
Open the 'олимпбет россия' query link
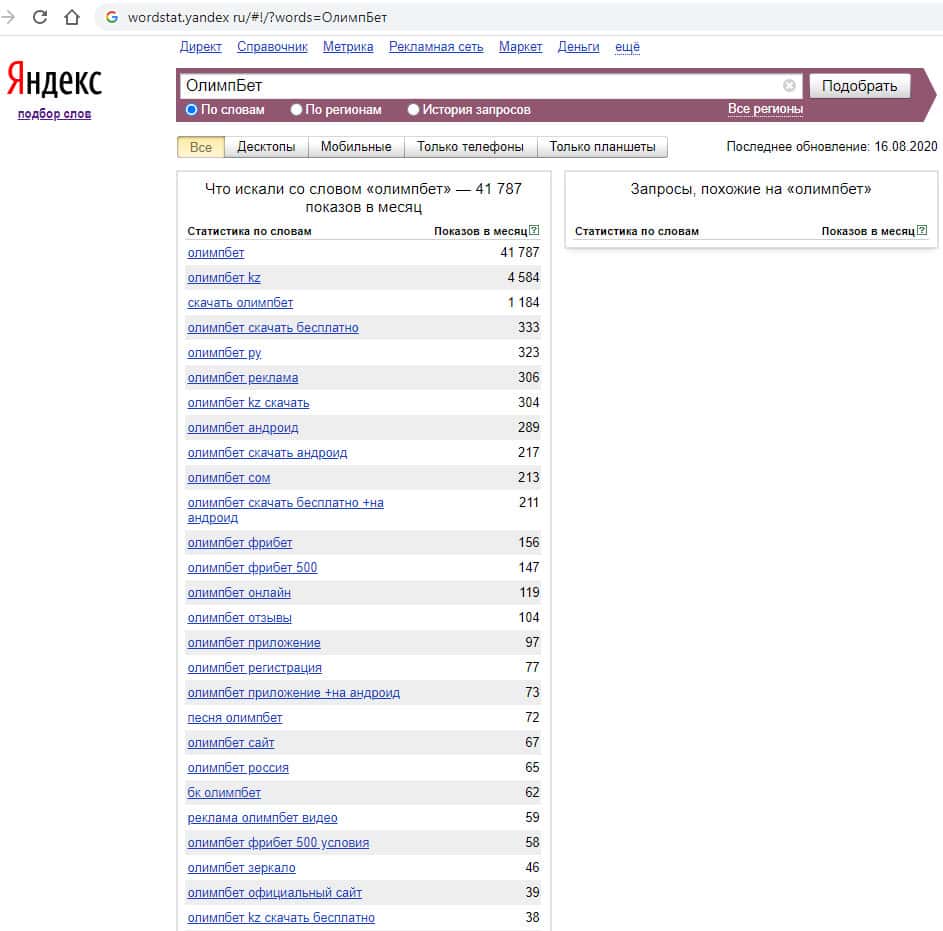[238, 768]
